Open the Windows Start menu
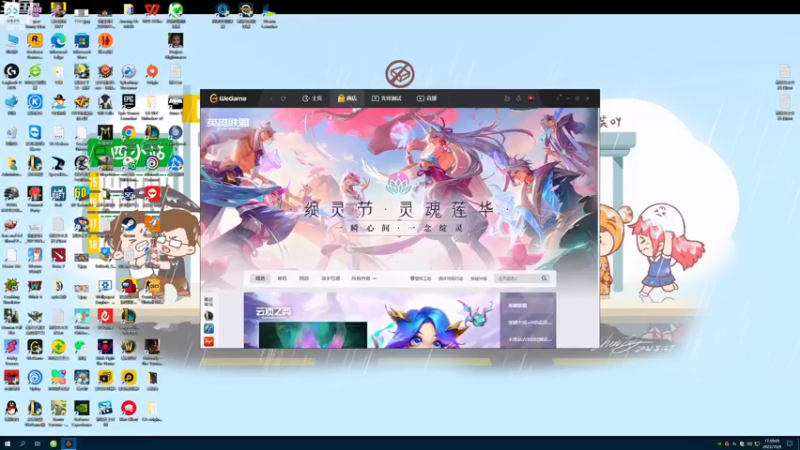 pos(7,443)
